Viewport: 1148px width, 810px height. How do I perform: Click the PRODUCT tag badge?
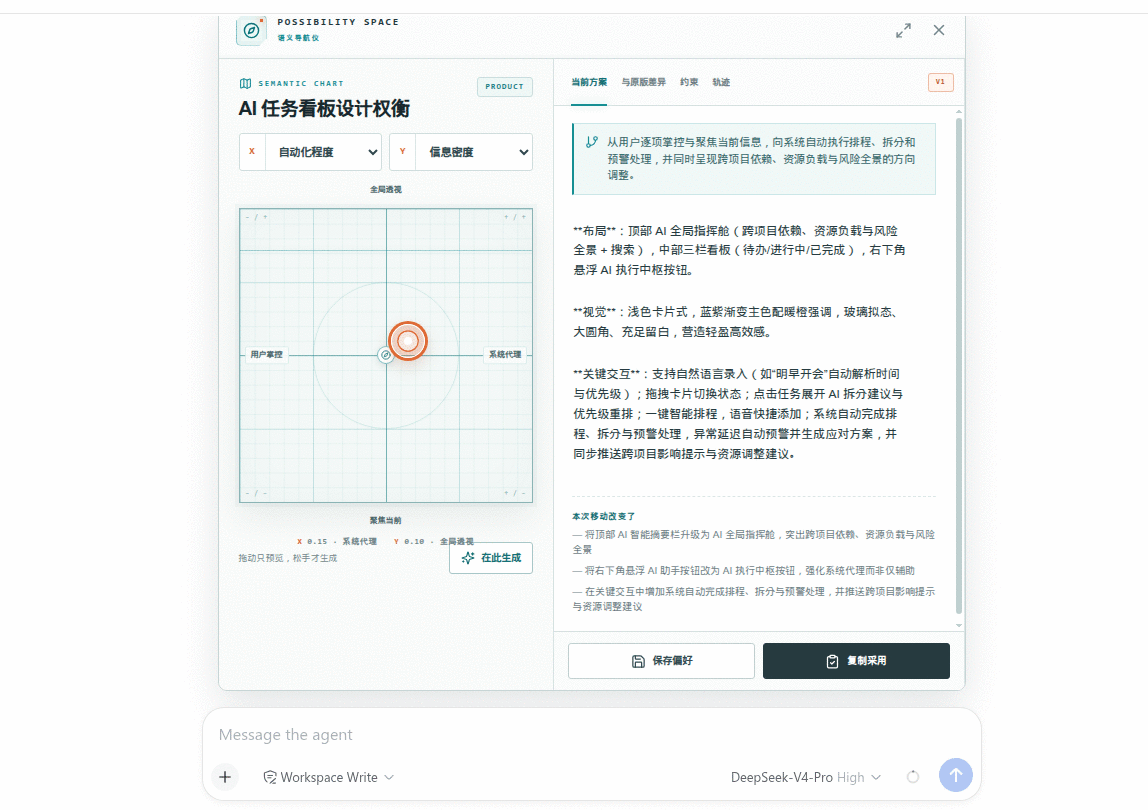[x=504, y=86]
